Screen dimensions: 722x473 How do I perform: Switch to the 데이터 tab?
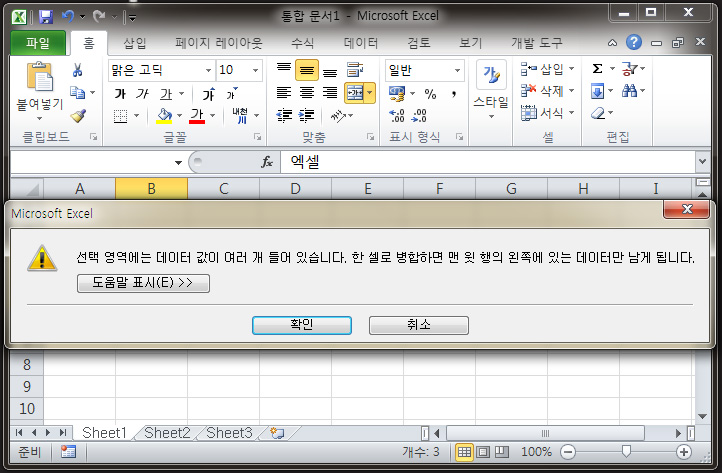click(361, 43)
